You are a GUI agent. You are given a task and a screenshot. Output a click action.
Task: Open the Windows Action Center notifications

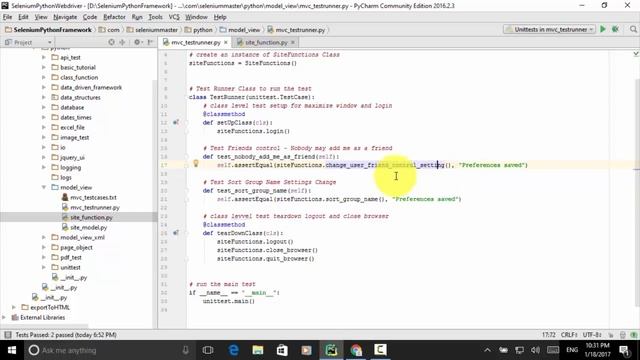tap(624, 350)
